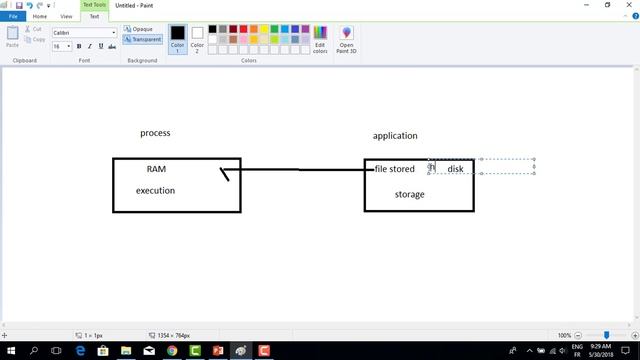Open the Edit colors dialog
The width and height of the screenshot is (640, 360).
pyautogui.click(x=320, y=39)
